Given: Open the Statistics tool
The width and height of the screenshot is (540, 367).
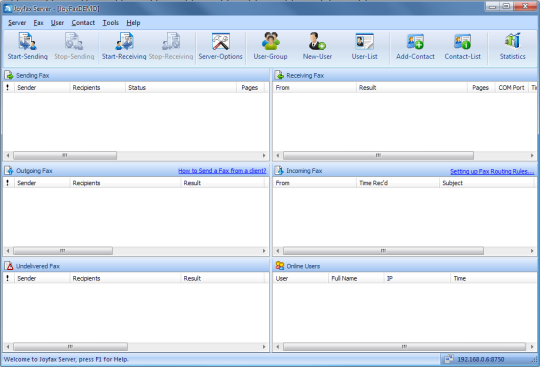Looking at the screenshot, I should (x=512, y=46).
